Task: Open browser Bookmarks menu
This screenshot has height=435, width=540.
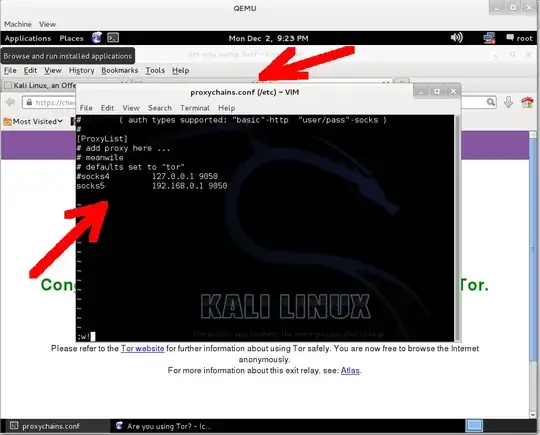Action: [x=120, y=71]
